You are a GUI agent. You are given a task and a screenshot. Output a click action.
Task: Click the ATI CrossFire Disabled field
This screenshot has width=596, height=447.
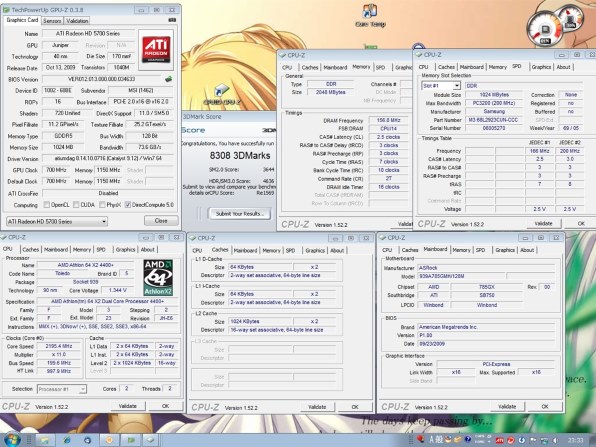(x=108, y=193)
